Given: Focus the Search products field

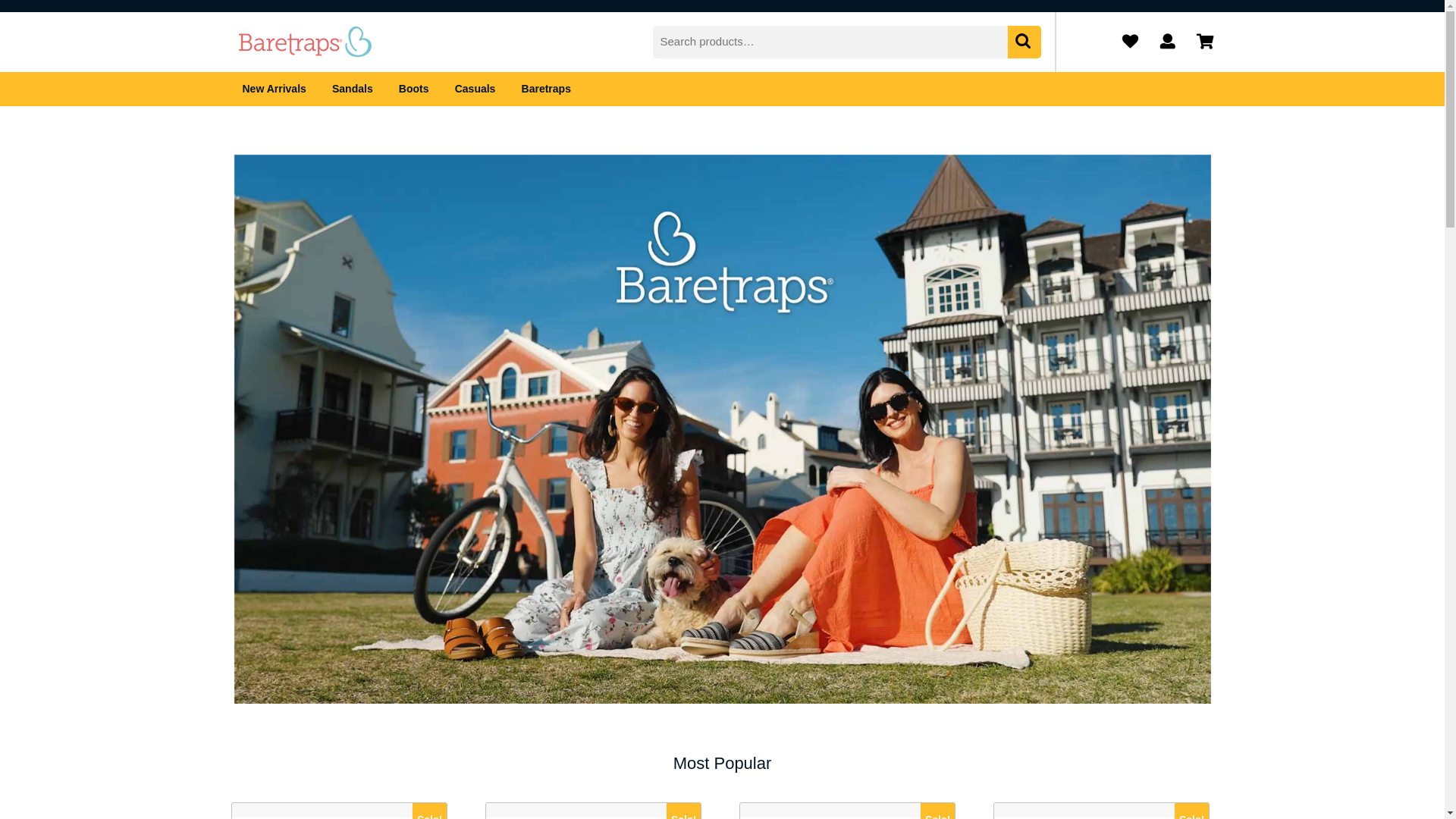Looking at the screenshot, I should pos(830,42).
